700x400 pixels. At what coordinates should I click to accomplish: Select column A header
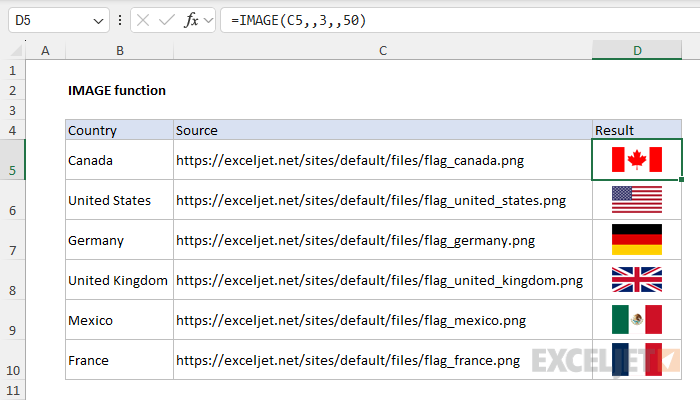click(x=45, y=50)
